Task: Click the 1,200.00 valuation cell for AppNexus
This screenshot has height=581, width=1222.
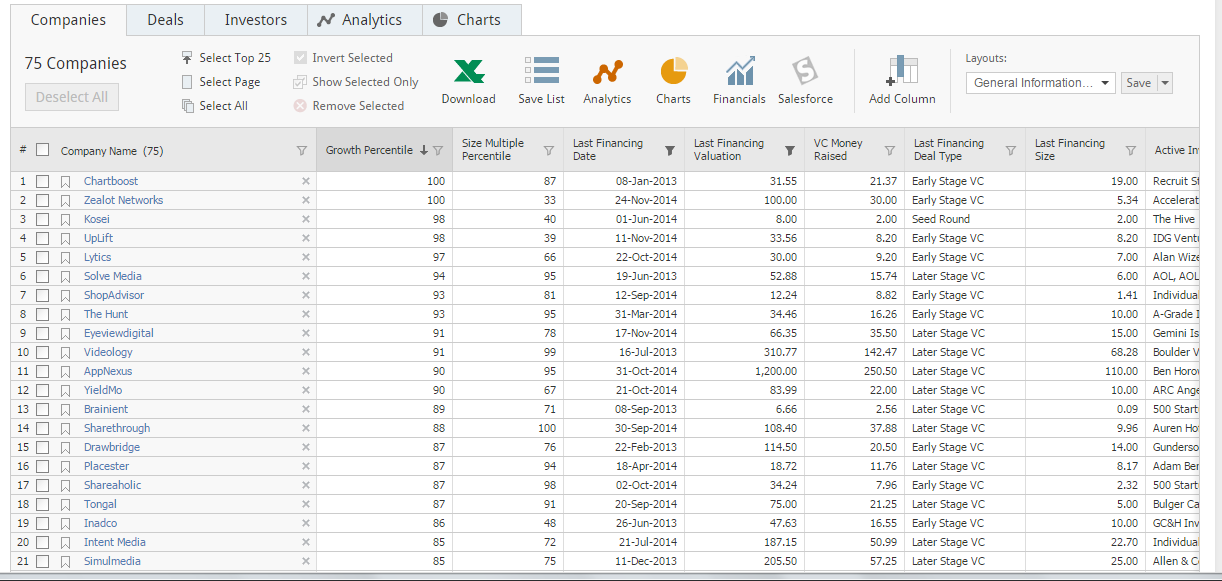Action: [x=744, y=372]
